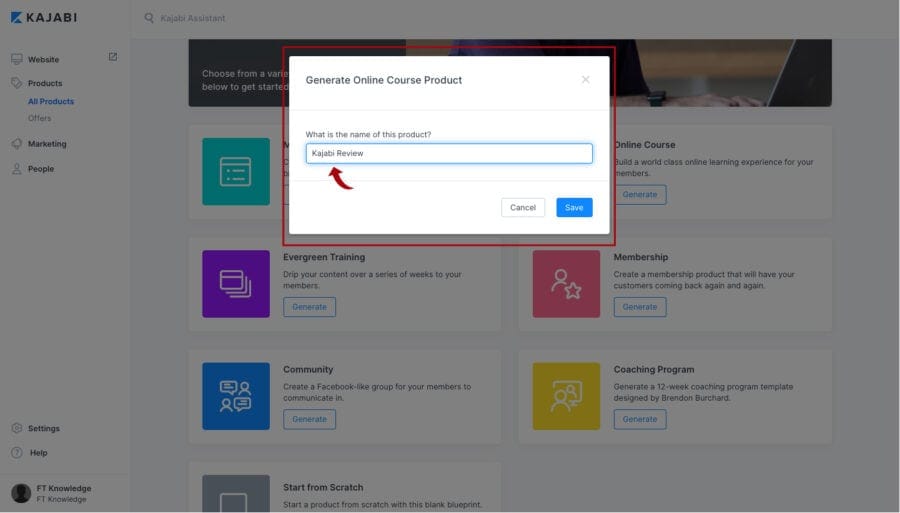Cancel the product creation dialog

(523, 207)
